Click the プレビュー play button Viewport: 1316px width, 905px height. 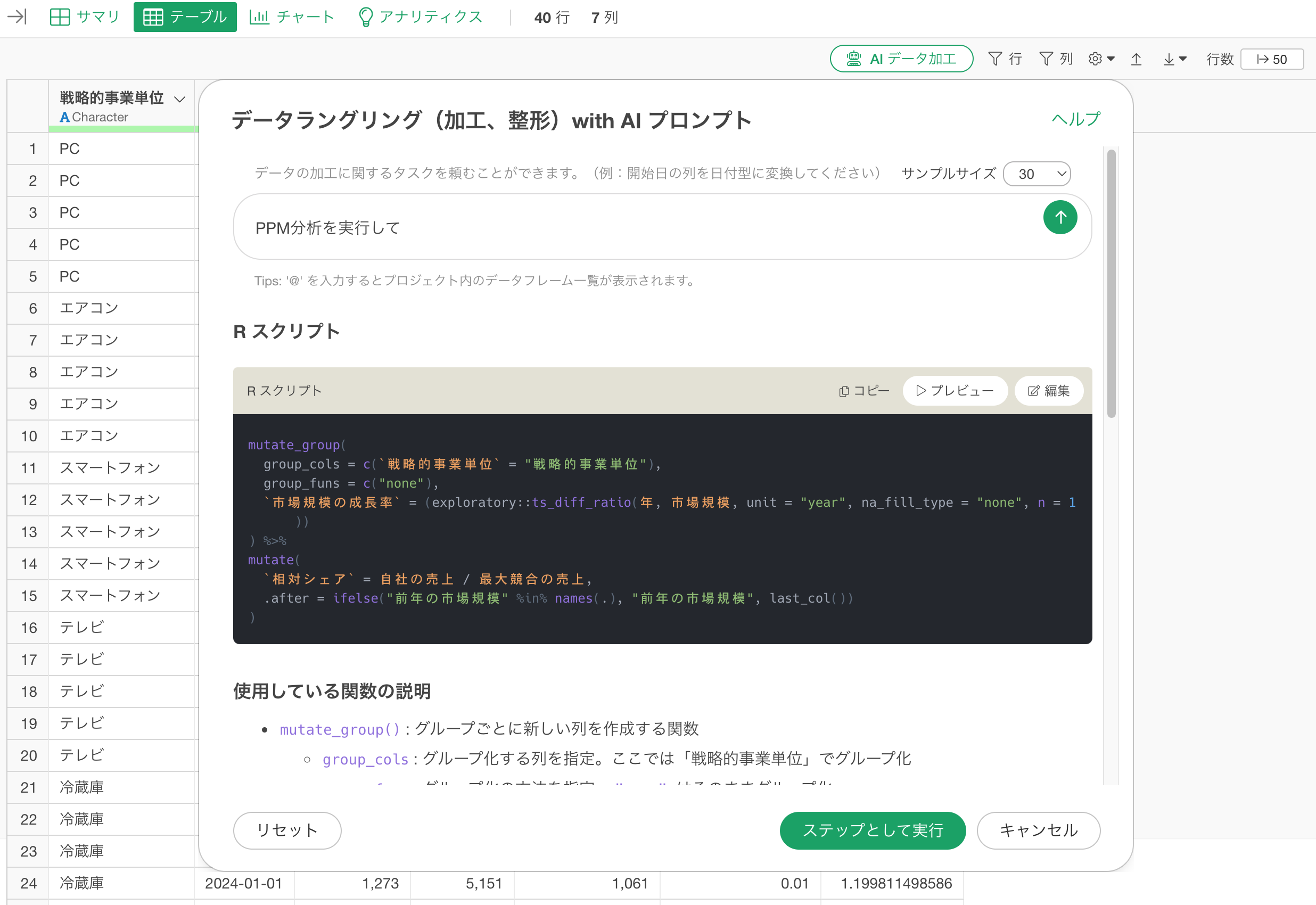955,391
